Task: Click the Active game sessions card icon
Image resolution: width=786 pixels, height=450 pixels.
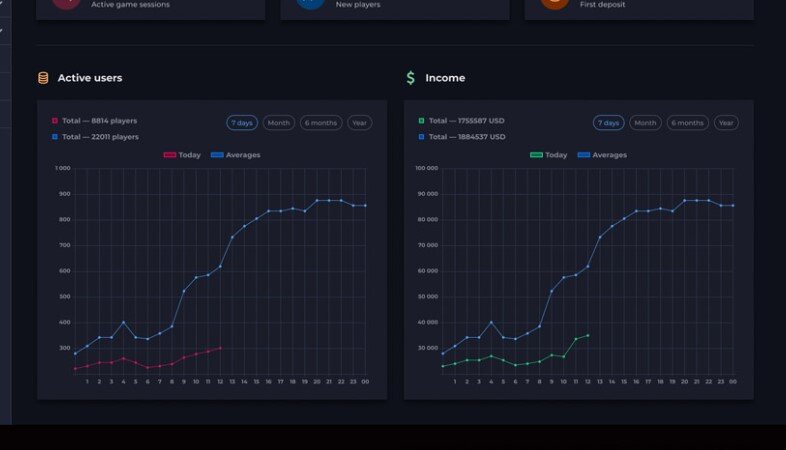Action: pyautogui.click(x=66, y=3)
